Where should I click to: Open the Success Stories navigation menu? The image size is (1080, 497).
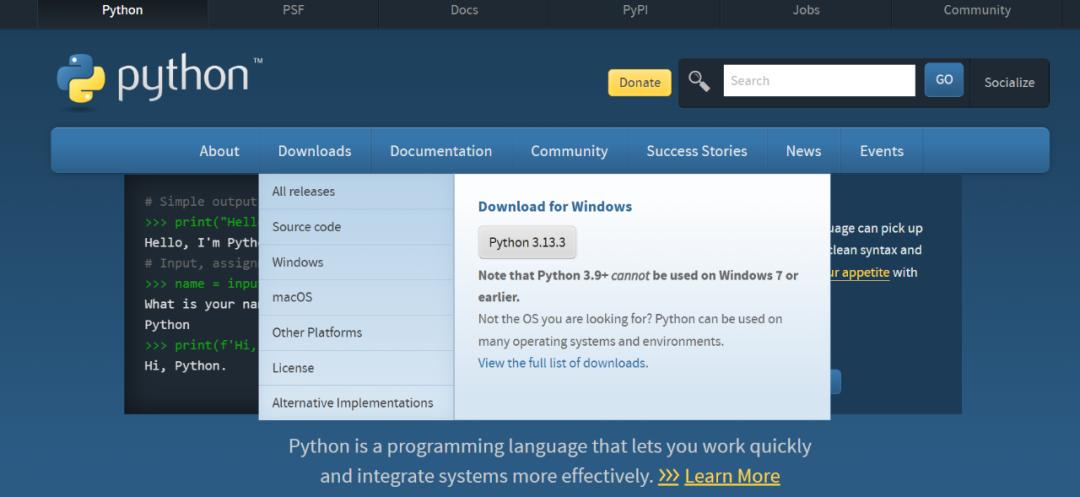pos(696,151)
